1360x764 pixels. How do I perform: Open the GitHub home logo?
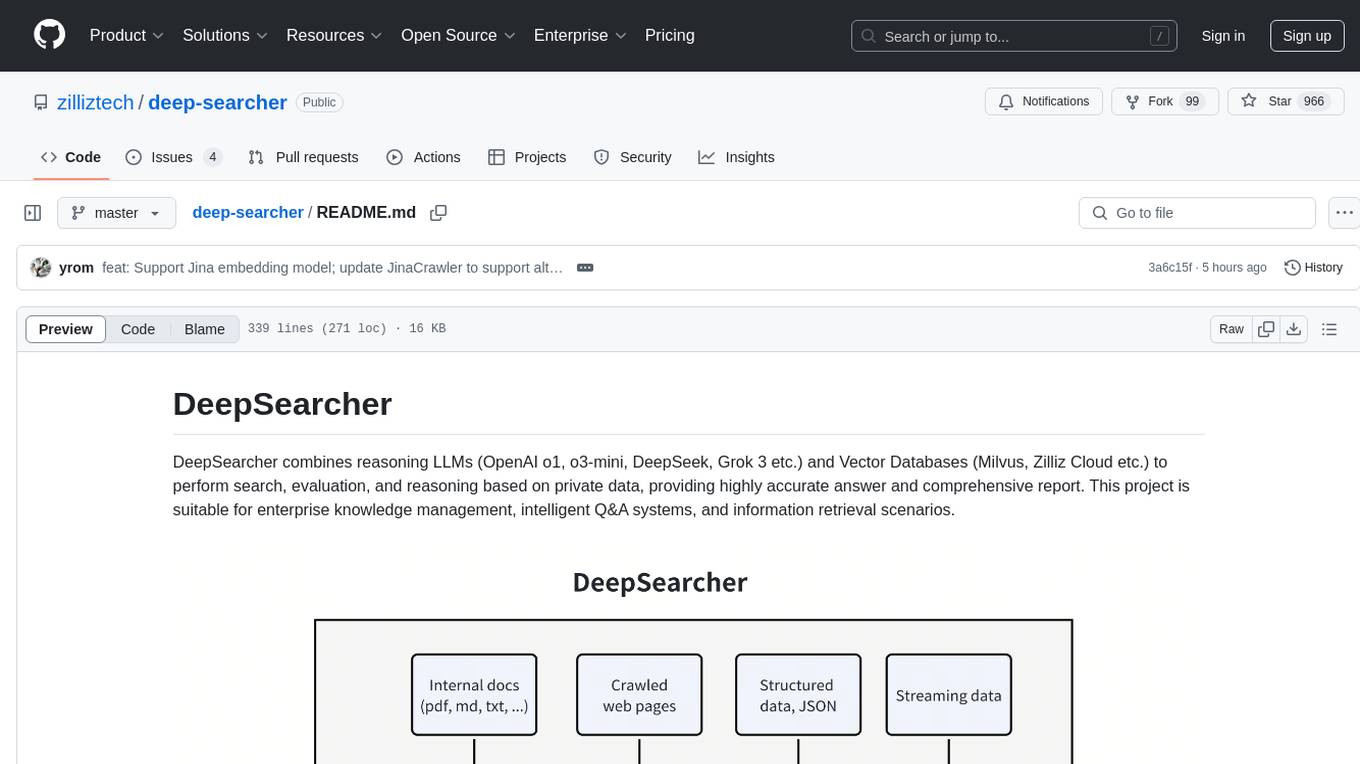[x=49, y=35]
